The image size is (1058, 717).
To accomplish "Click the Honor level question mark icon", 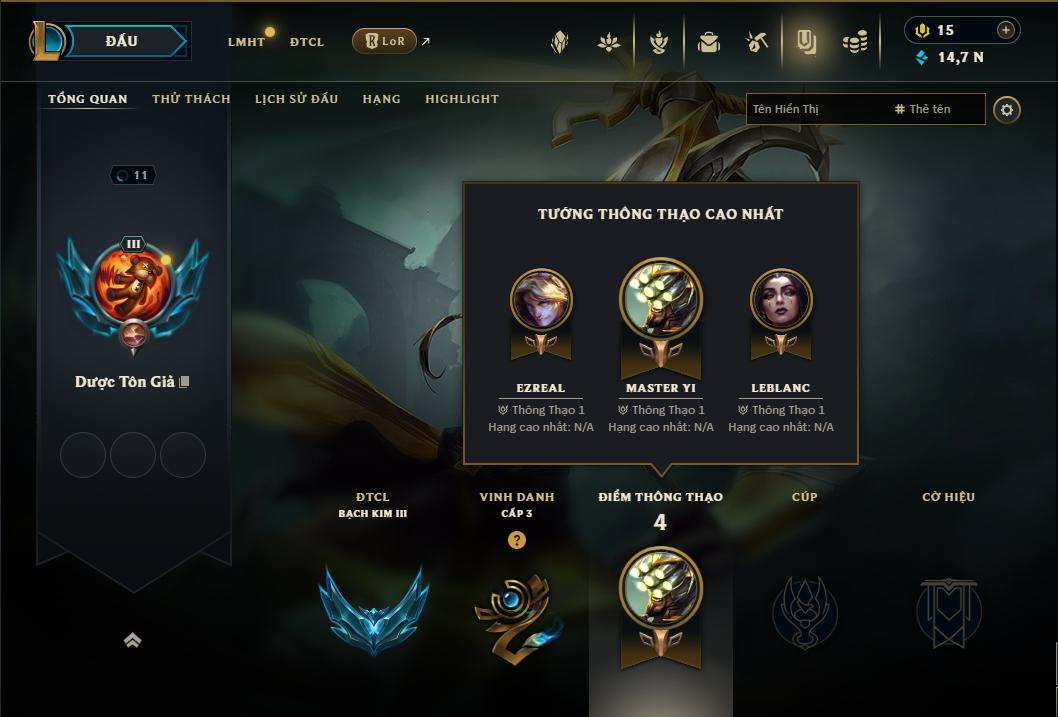I will 517,540.
